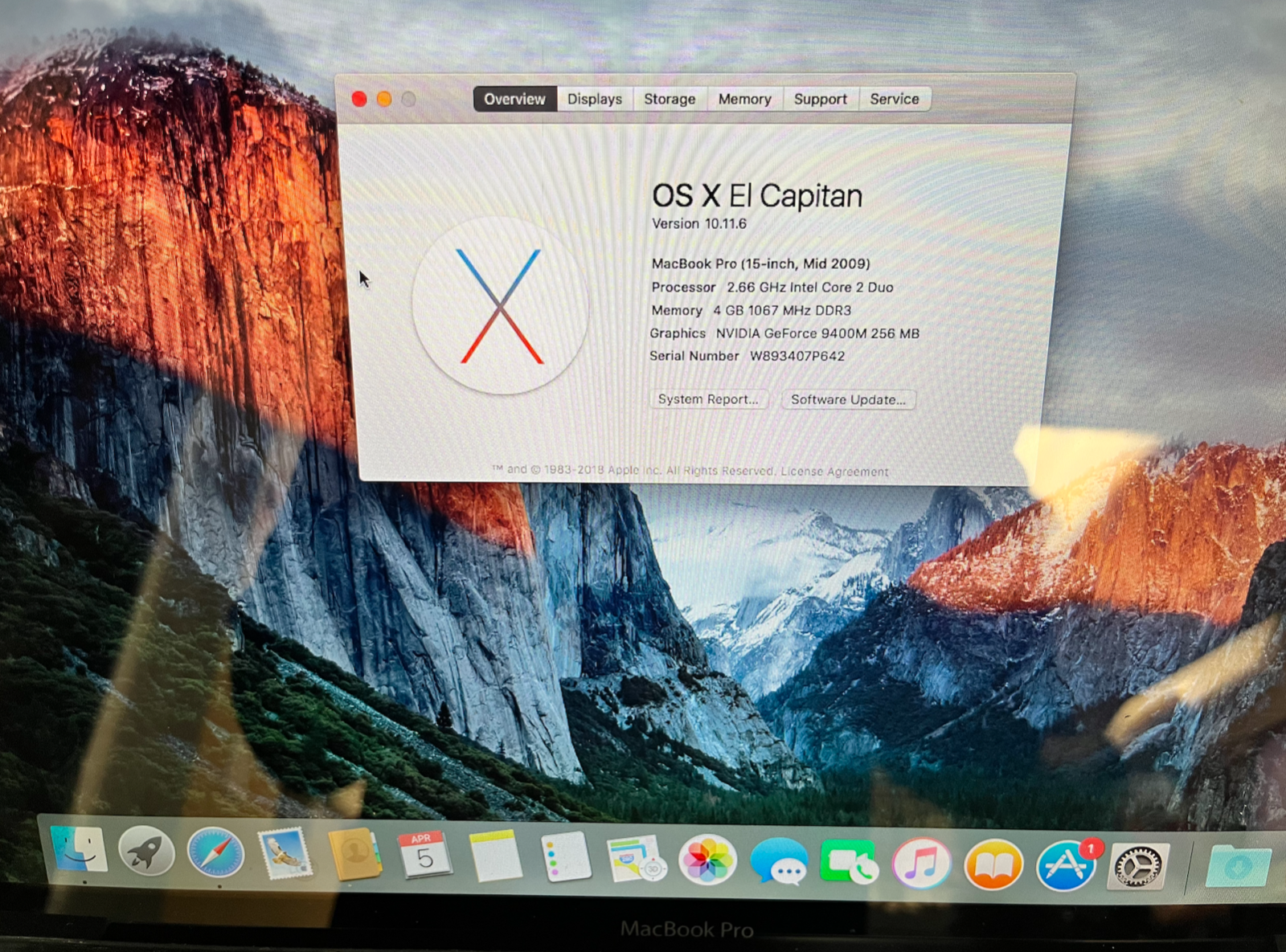Click the System Report... button
Image resolution: width=1286 pixels, height=952 pixels.
(708, 399)
